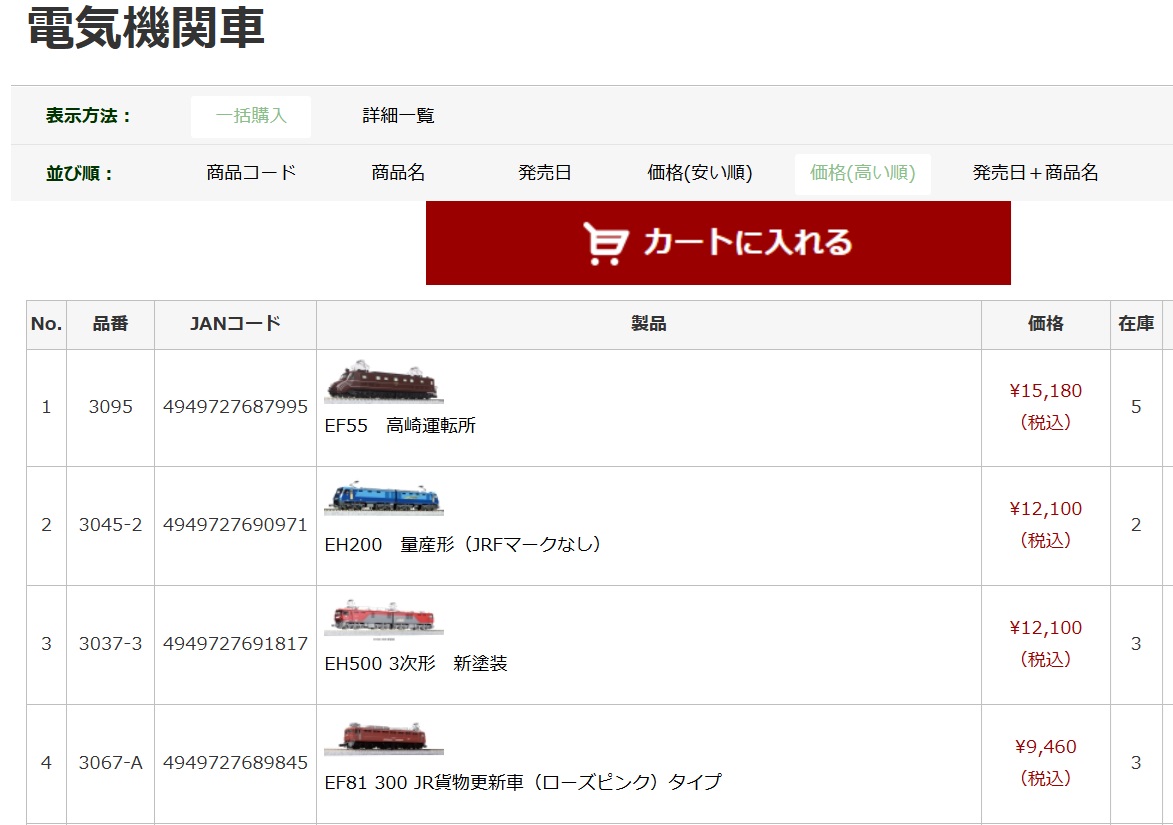Click stock count 2 for EH200
This screenshot has width=1173, height=825.
pyautogui.click(x=1136, y=525)
